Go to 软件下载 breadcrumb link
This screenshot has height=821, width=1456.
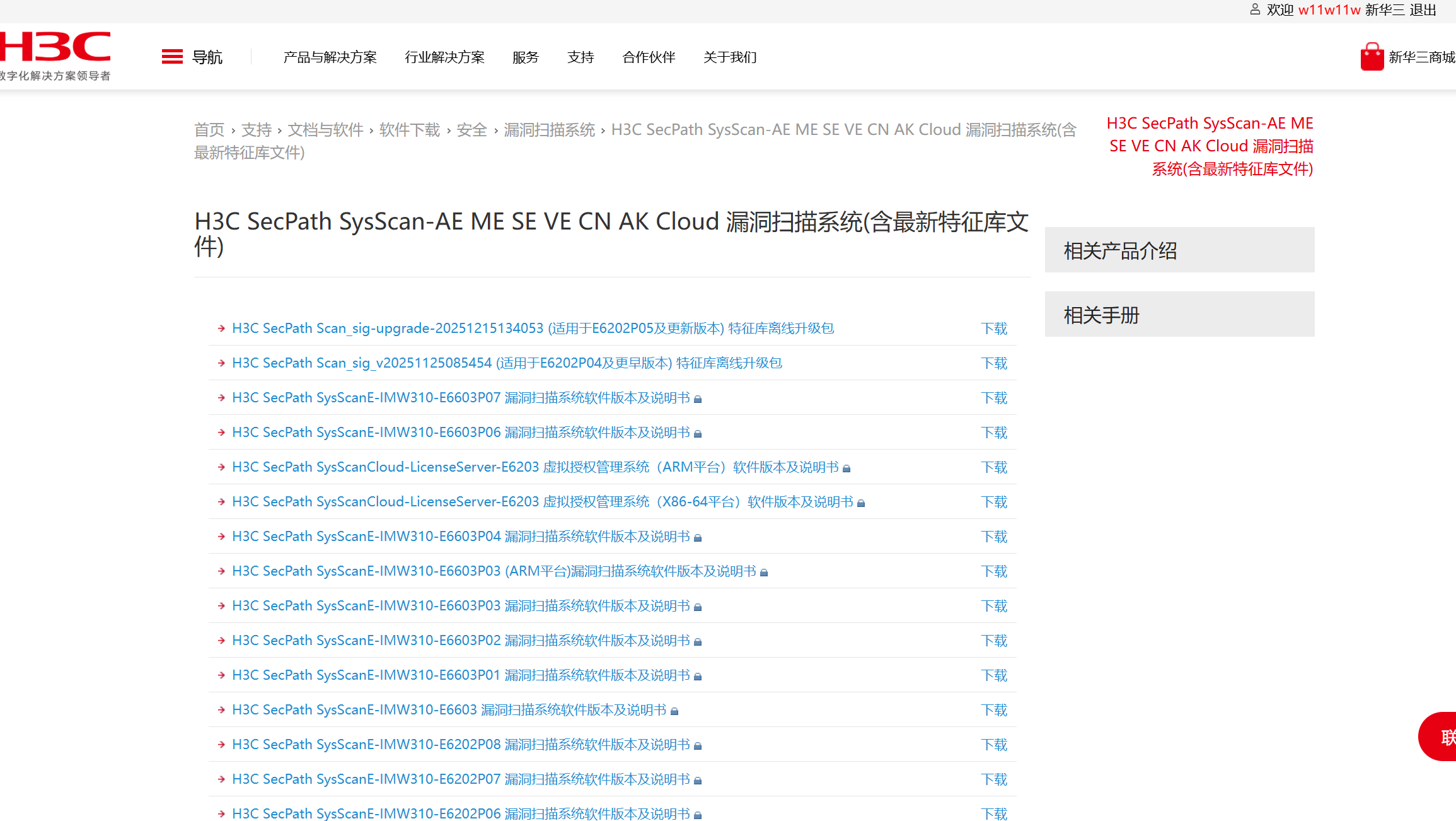click(x=410, y=130)
